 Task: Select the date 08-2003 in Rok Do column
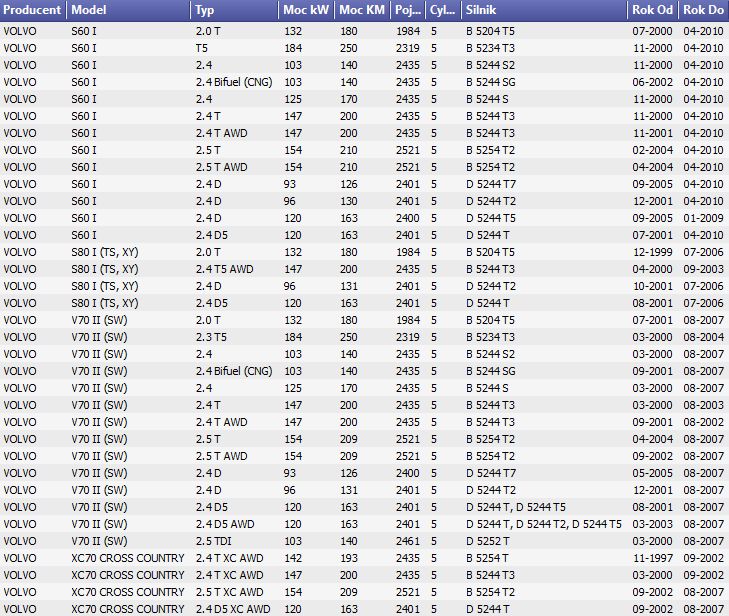click(x=703, y=405)
